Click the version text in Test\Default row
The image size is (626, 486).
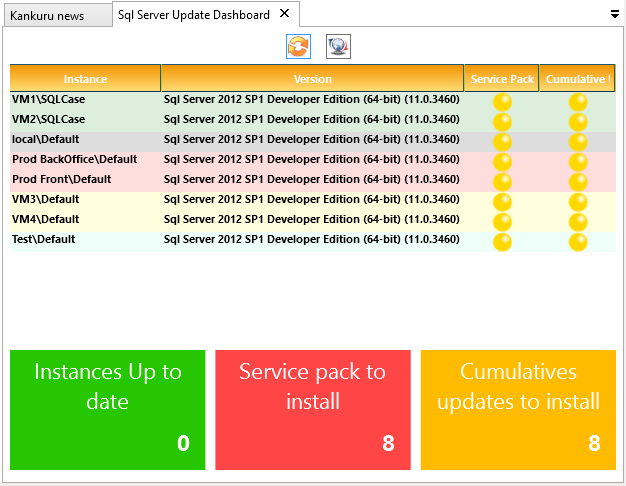click(x=312, y=239)
